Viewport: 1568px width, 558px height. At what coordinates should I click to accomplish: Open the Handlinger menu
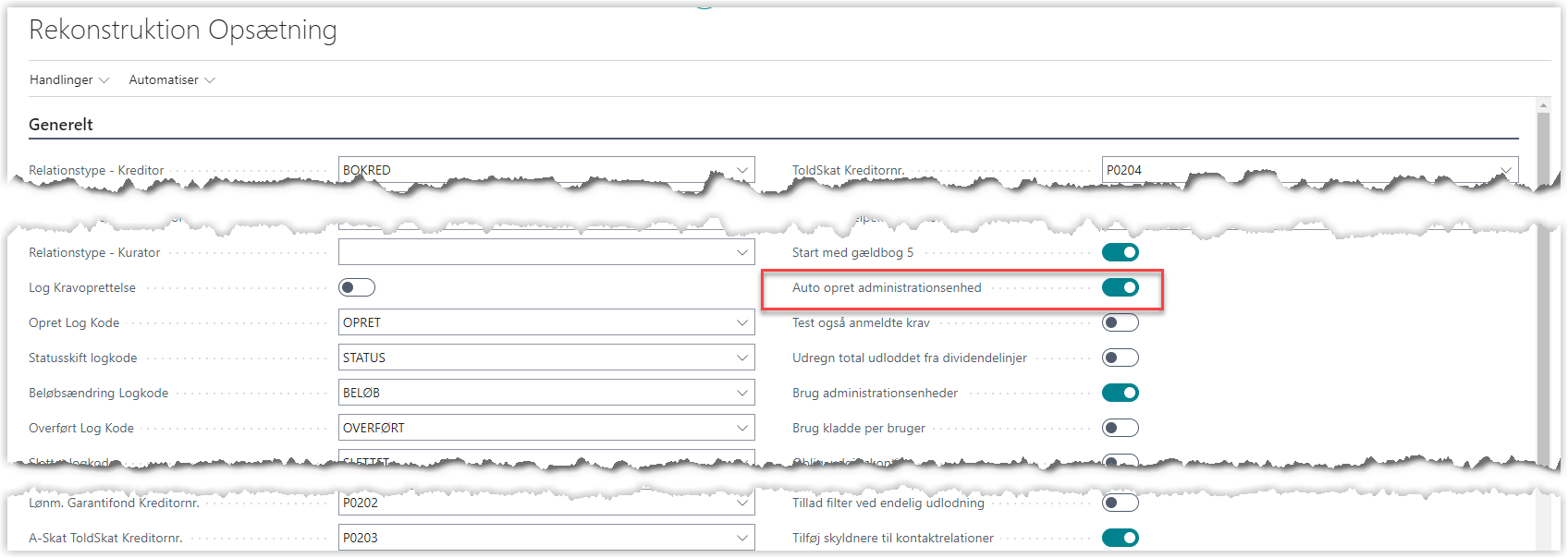pyautogui.click(x=69, y=80)
